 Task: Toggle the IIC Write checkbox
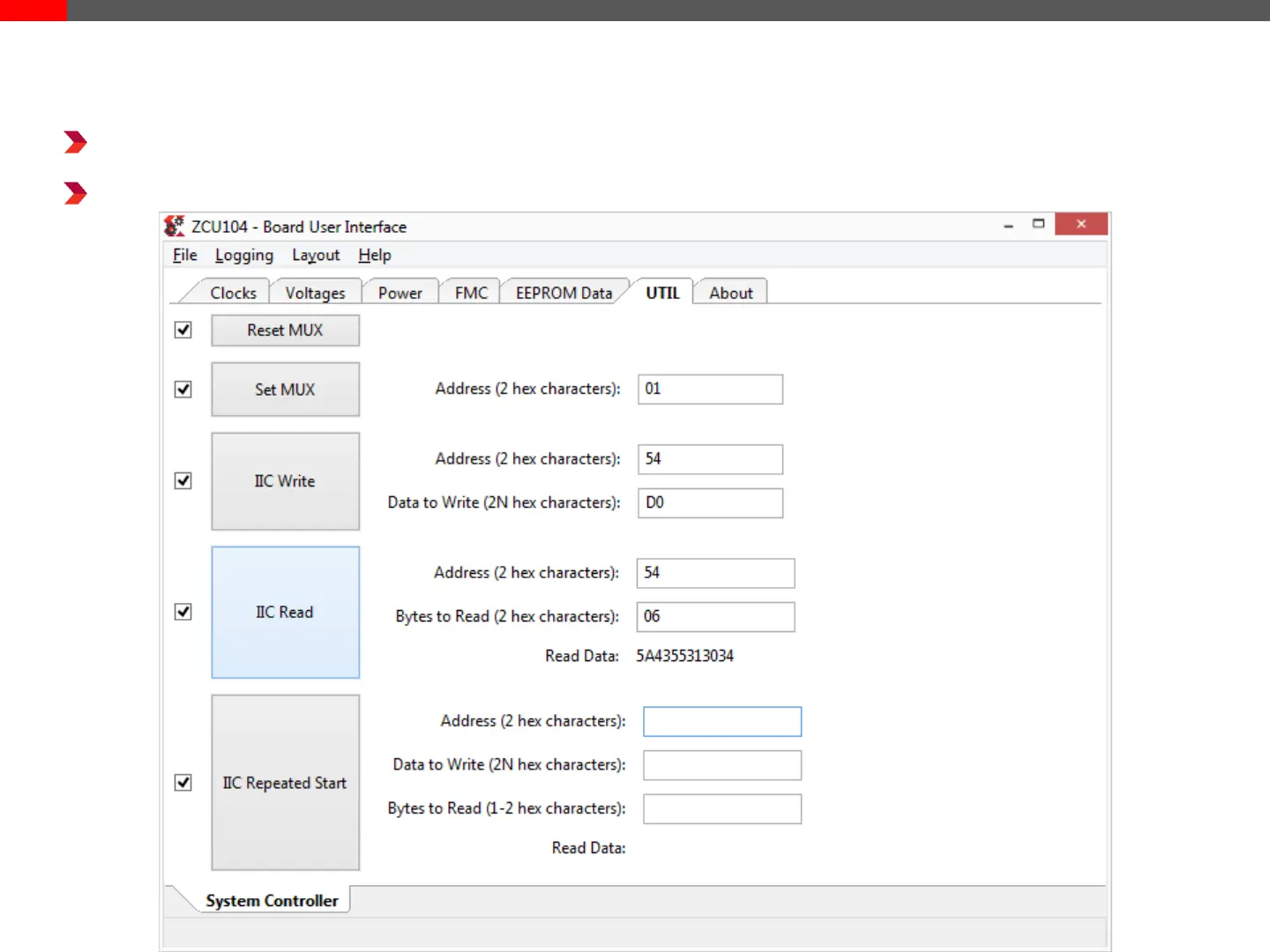[183, 481]
